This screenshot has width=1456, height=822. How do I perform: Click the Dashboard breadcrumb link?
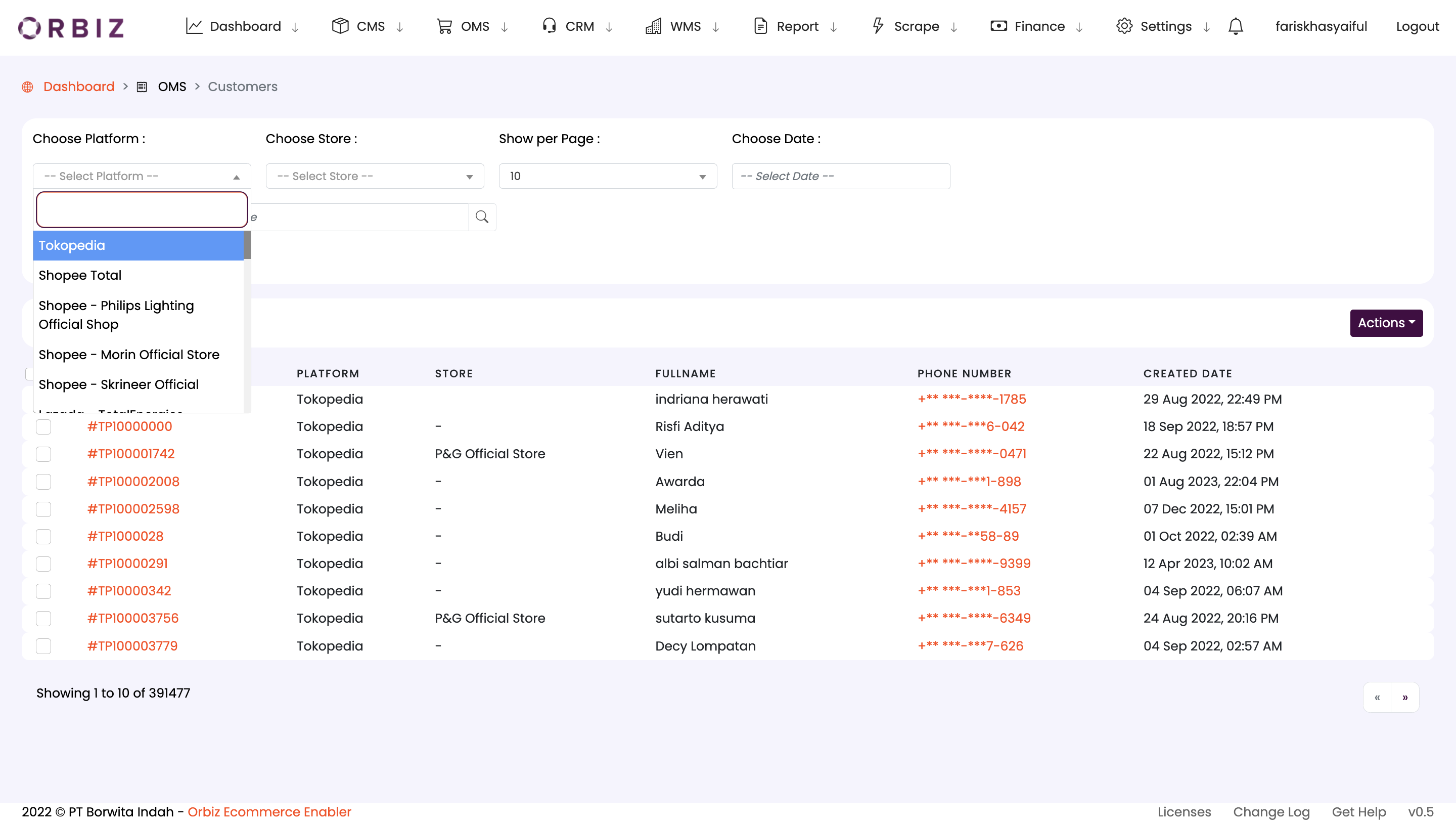[79, 86]
